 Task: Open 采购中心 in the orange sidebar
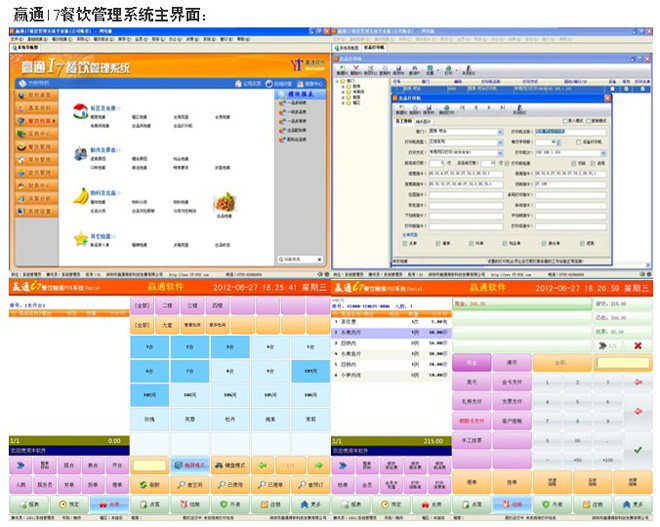click(37, 134)
